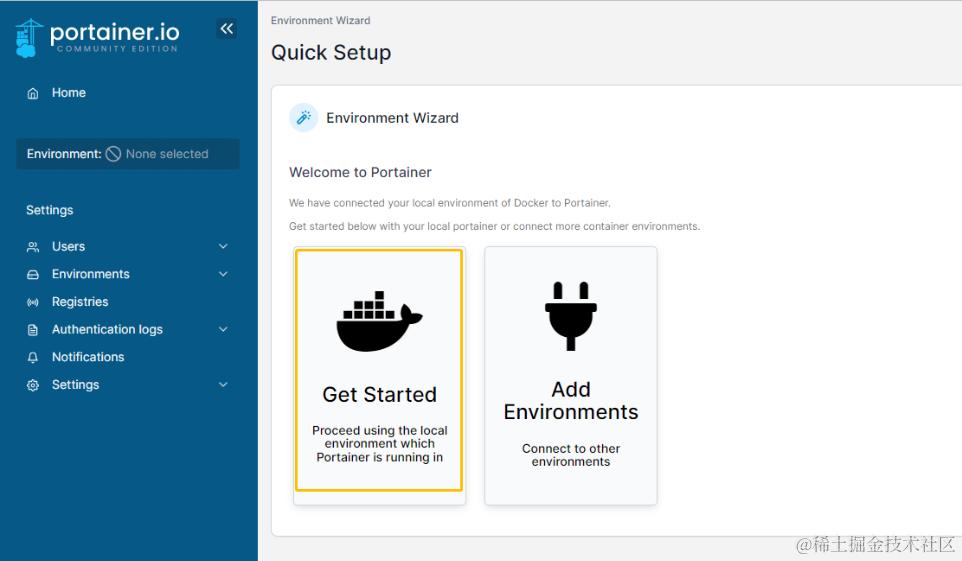
Task: Expand Authentication logs submenu chevron
Action: point(223,330)
